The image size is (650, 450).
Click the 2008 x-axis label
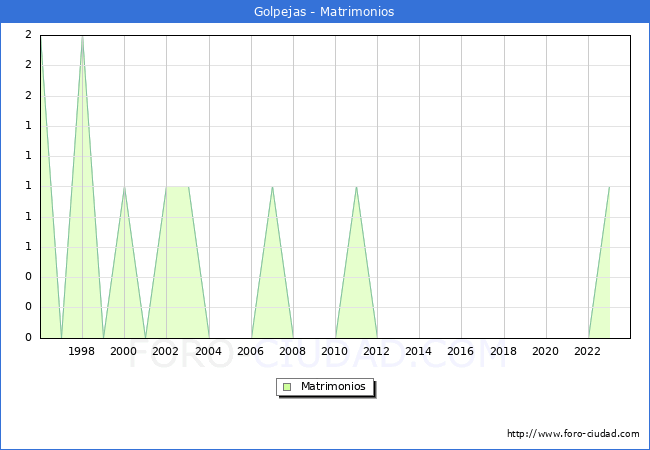tap(292, 351)
